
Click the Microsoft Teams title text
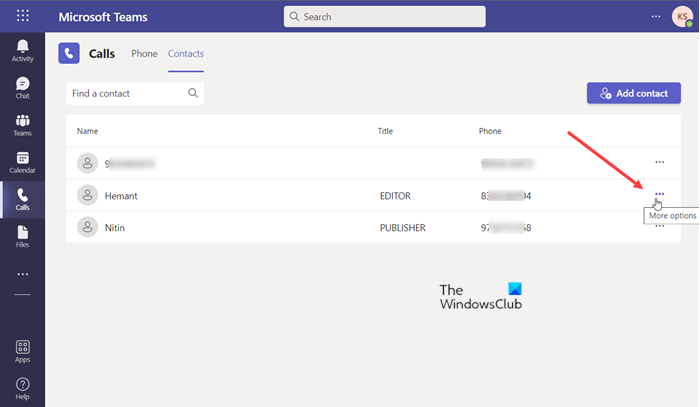(x=103, y=17)
